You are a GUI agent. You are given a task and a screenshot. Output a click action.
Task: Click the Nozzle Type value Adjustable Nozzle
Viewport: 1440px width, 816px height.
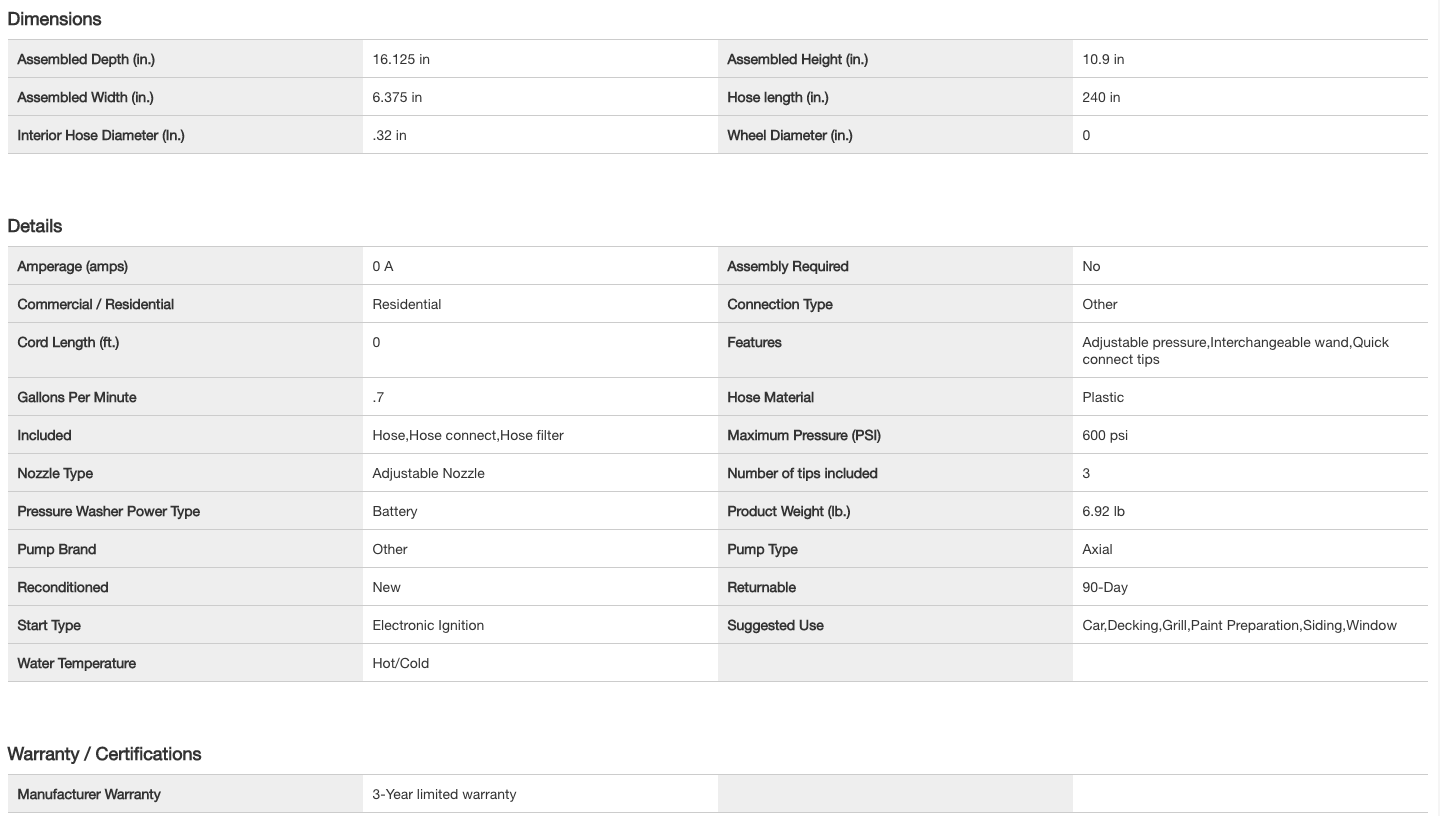coord(428,473)
